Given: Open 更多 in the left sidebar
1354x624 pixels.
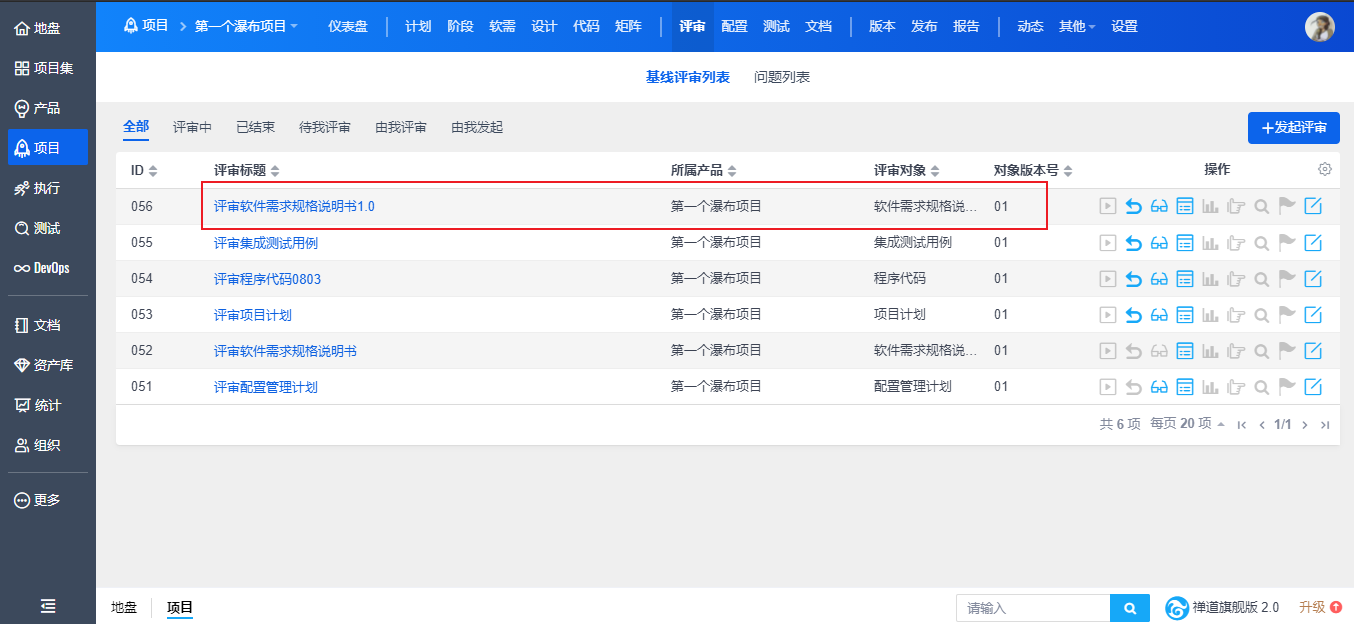Looking at the screenshot, I should point(48,500).
